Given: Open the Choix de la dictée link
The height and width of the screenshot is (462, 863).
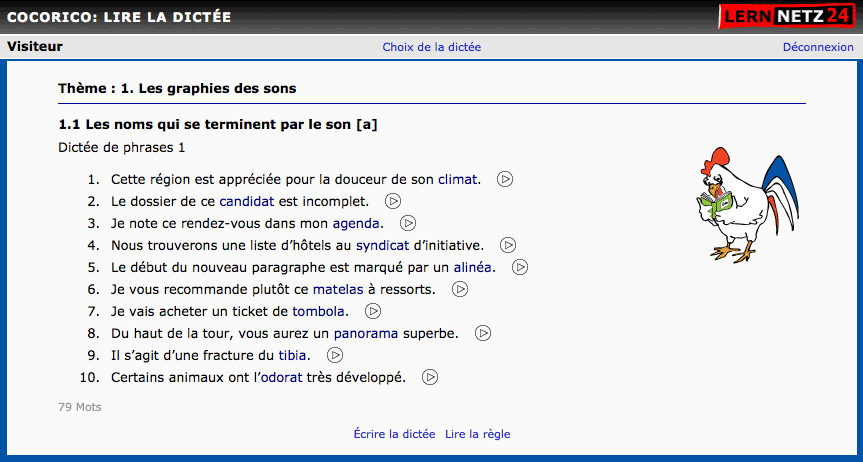Looking at the screenshot, I should pyautogui.click(x=432, y=47).
